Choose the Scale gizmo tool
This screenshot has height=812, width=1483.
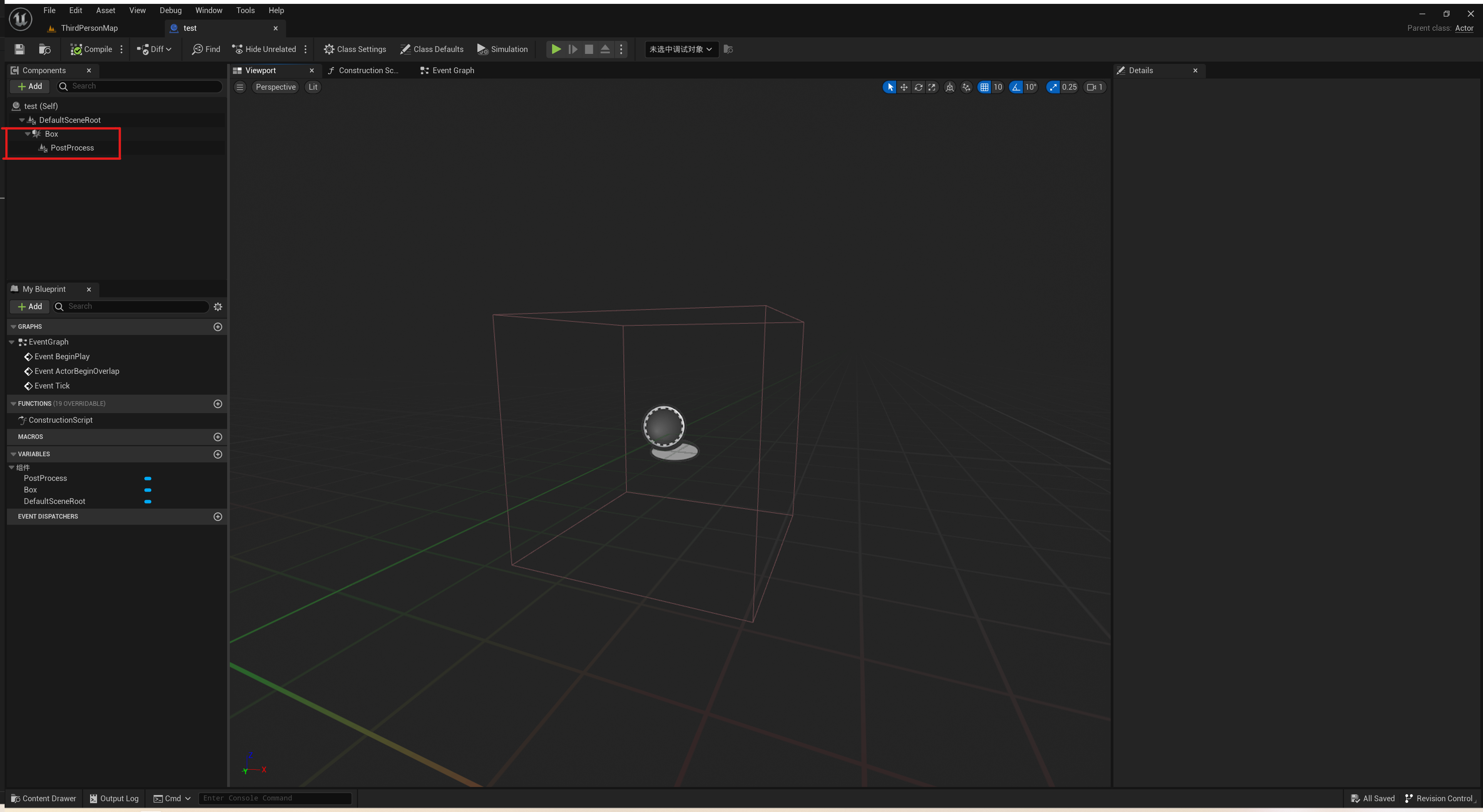point(932,87)
